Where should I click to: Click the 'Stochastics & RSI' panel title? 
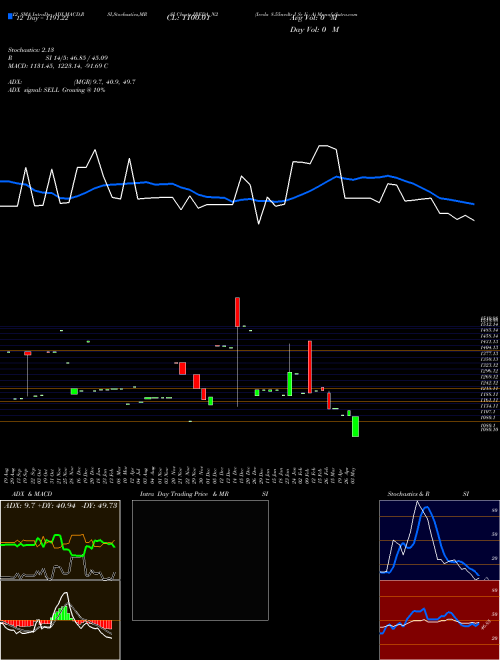pos(428,494)
